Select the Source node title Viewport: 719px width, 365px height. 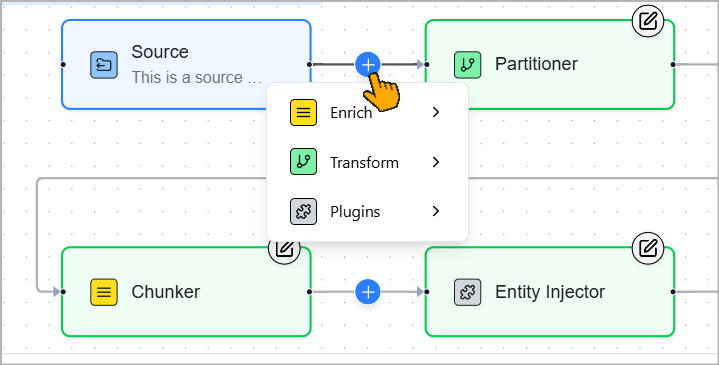point(160,52)
